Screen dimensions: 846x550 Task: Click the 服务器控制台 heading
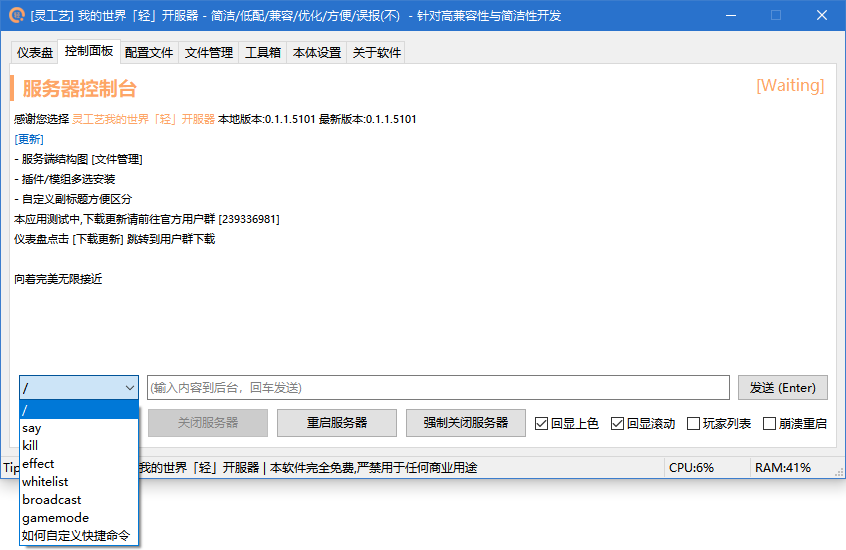(79, 89)
